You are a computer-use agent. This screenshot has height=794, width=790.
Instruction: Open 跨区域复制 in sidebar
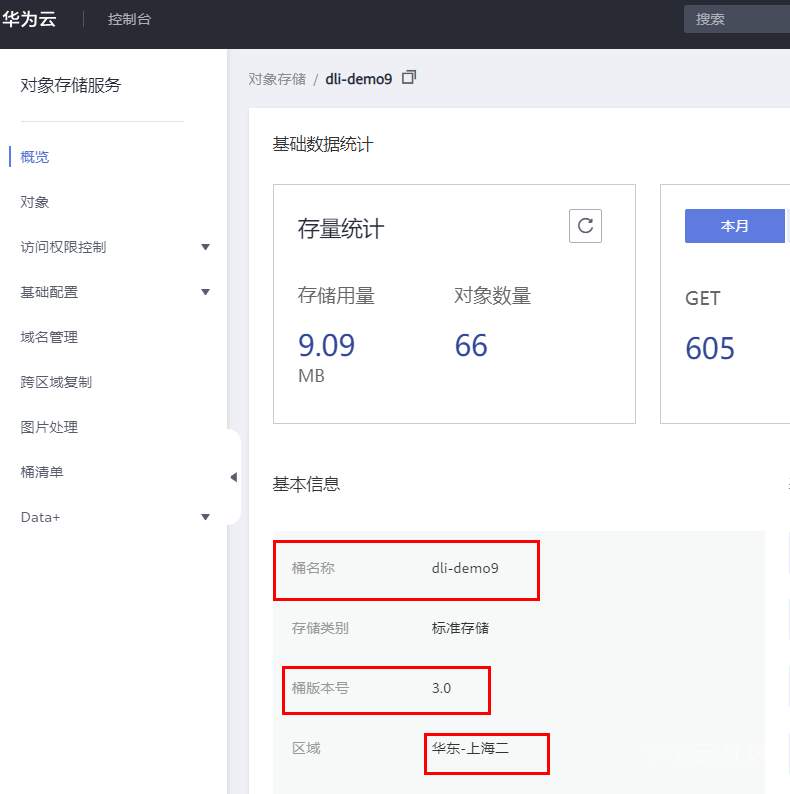coord(56,382)
